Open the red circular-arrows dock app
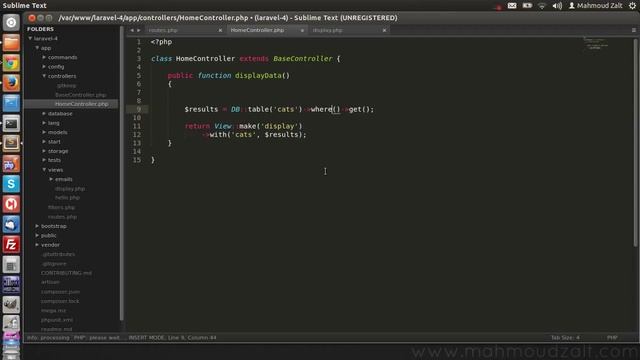Viewport: 640px width, 360px height. pyautogui.click(x=11, y=204)
